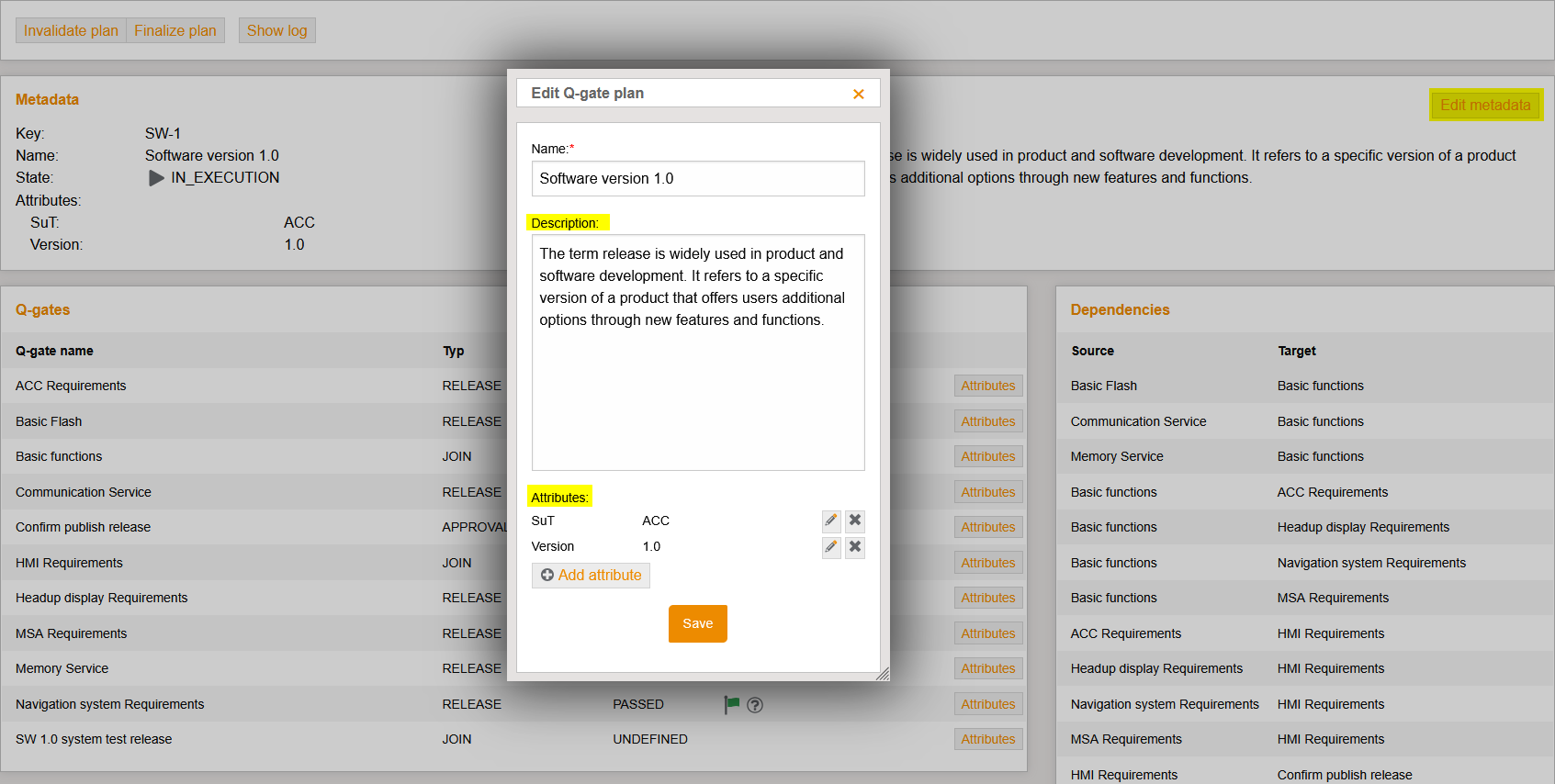Click 'MSA Requirements' target in Dependencies

click(1333, 598)
